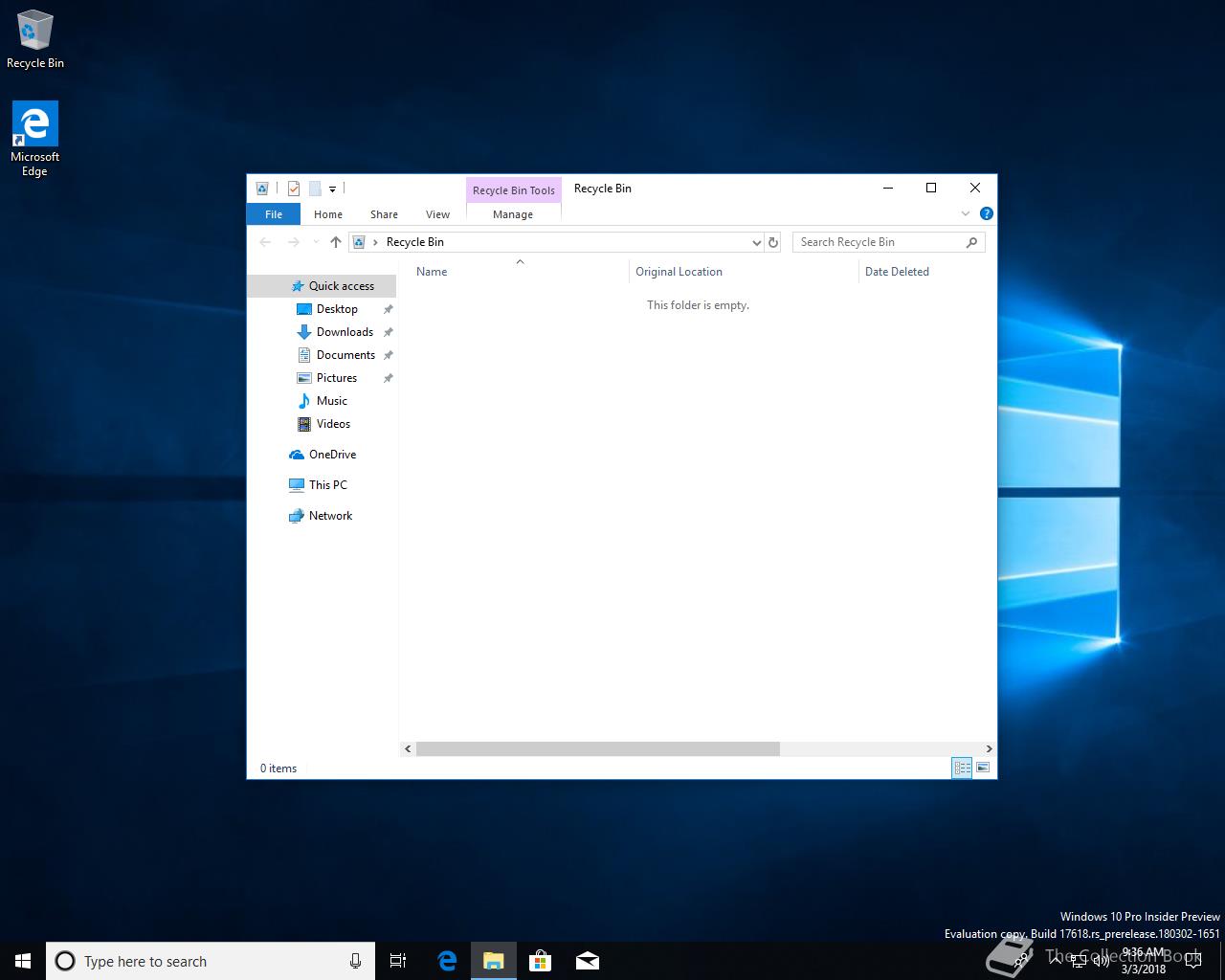Sort by Original Location column header
This screenshot has width=1225, height=980.
[744, 271]
